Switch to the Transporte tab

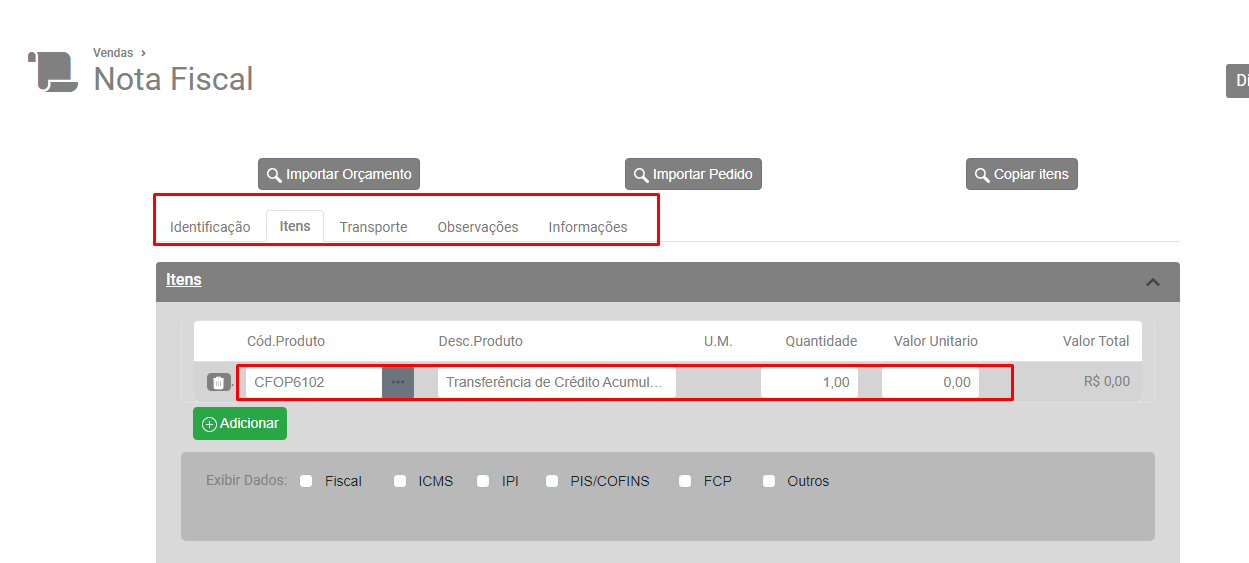click(373, 227)
